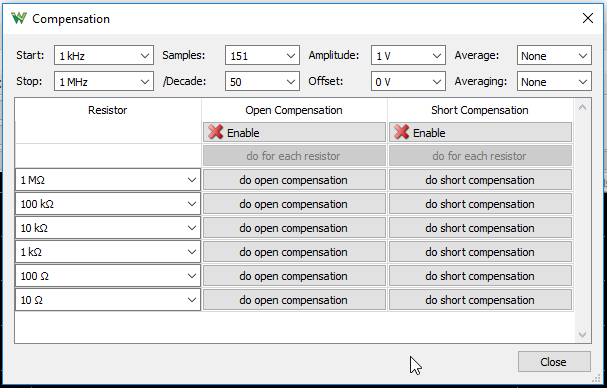Image resolution: width=607 pixels, height=388 pixels.
Task: Open the Samples dropdown showing 151
Action: pyautogui.click(x=262, y=55)
